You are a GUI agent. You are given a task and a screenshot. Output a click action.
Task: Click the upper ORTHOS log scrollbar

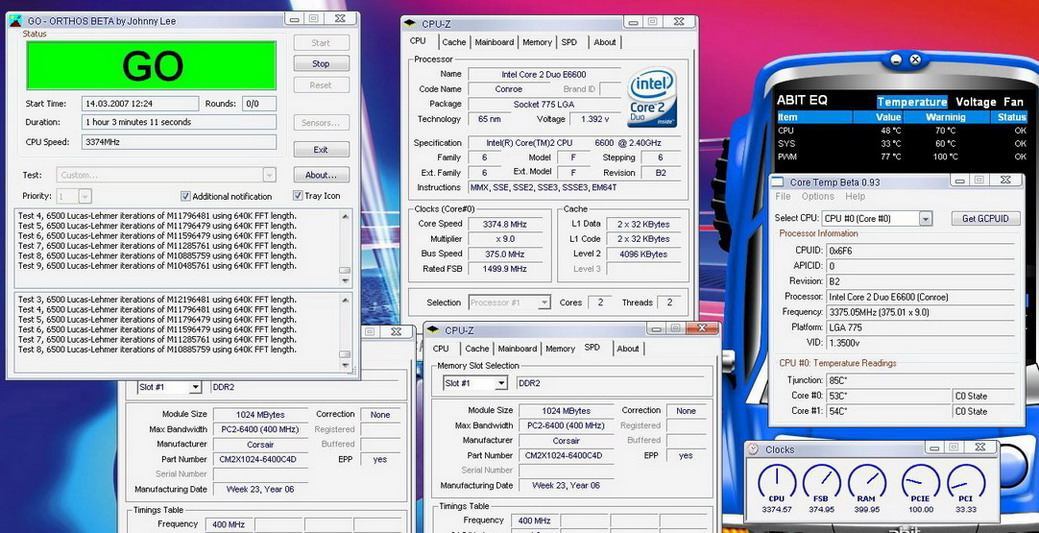coord(345,247)
